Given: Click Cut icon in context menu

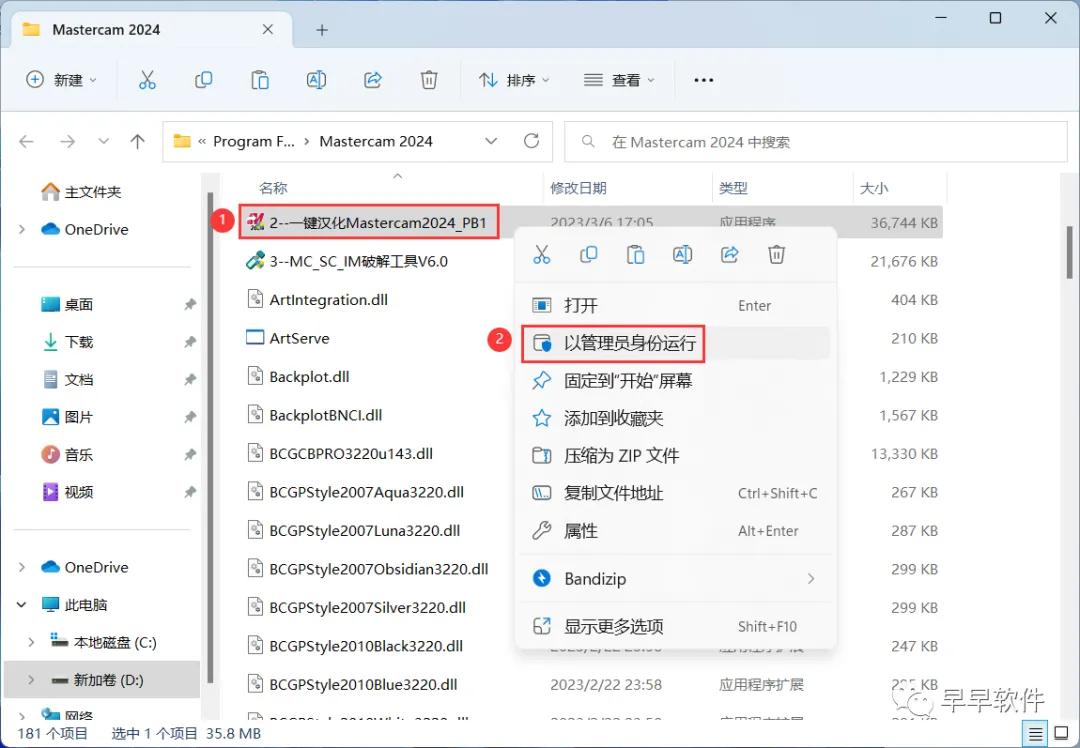Looking at the screenshot, I should (542, 255).
